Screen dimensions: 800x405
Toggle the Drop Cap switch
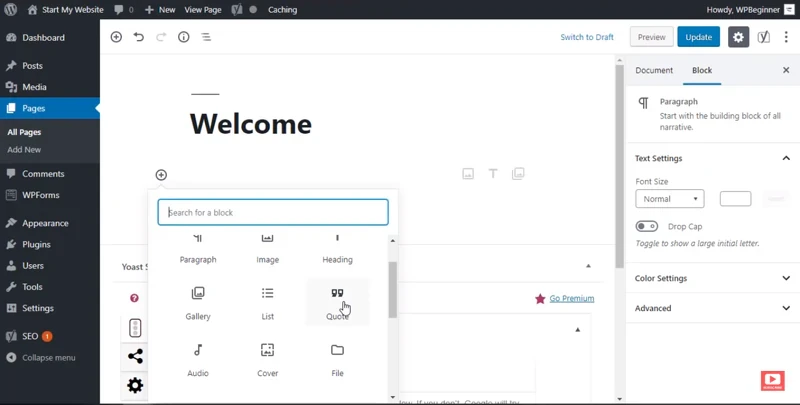coord(646,226)
